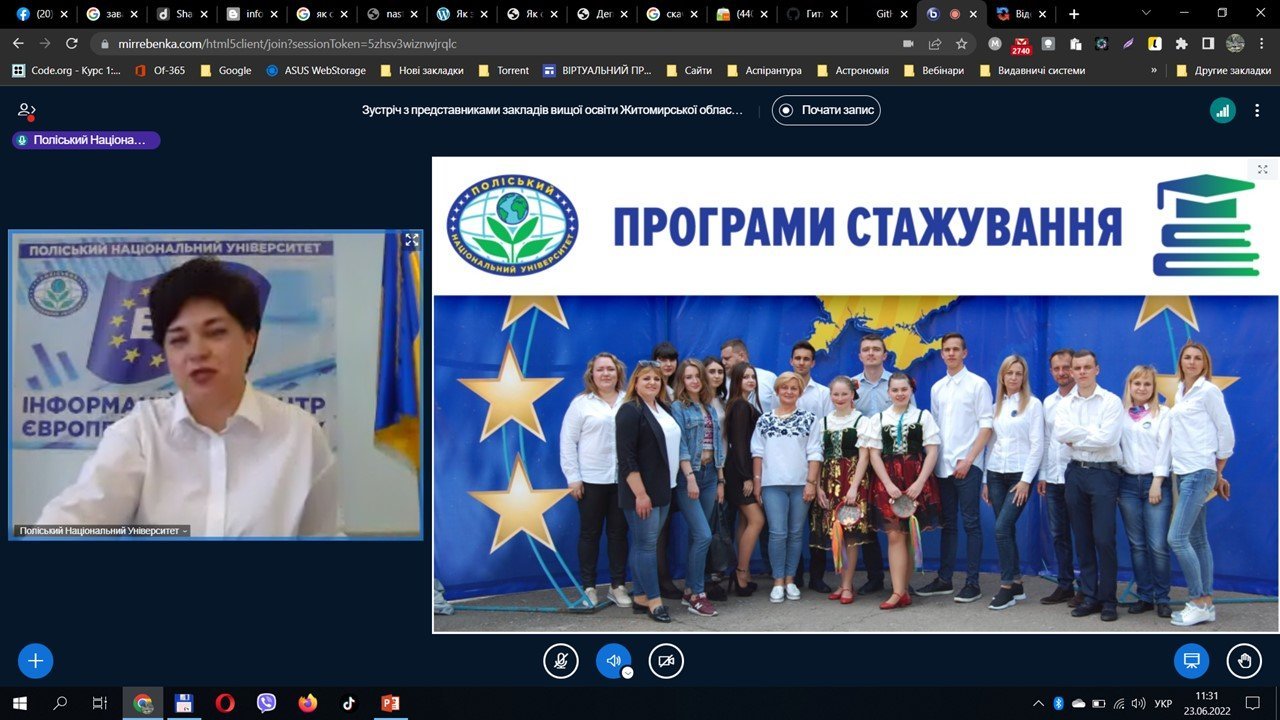
Task: Raise hand using the hand icon
Action: (1244, 661)
